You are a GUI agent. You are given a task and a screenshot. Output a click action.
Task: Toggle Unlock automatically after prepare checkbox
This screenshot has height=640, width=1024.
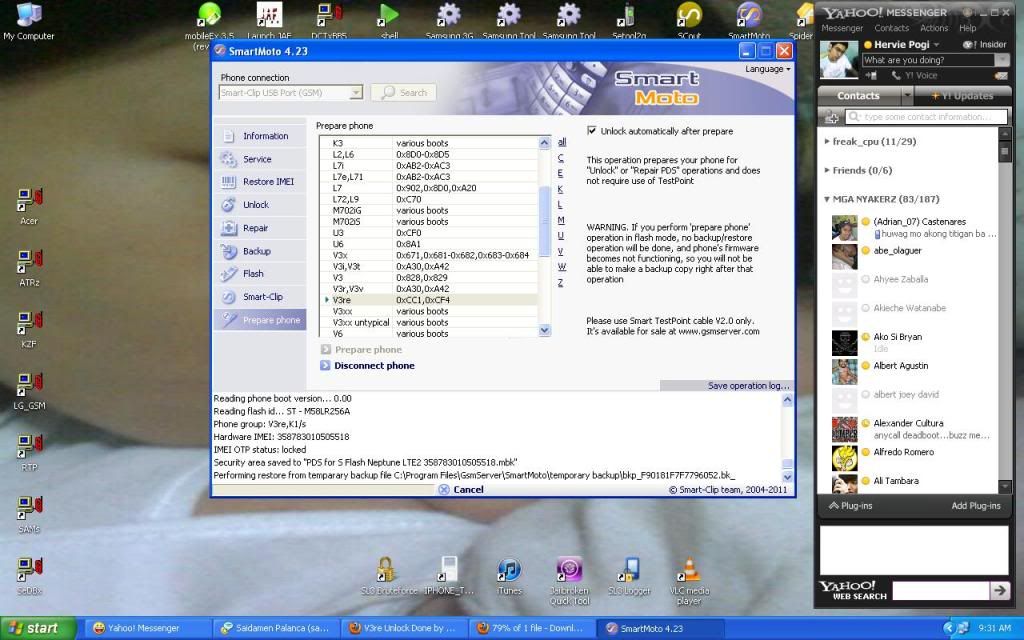click(x=592, y=131)
